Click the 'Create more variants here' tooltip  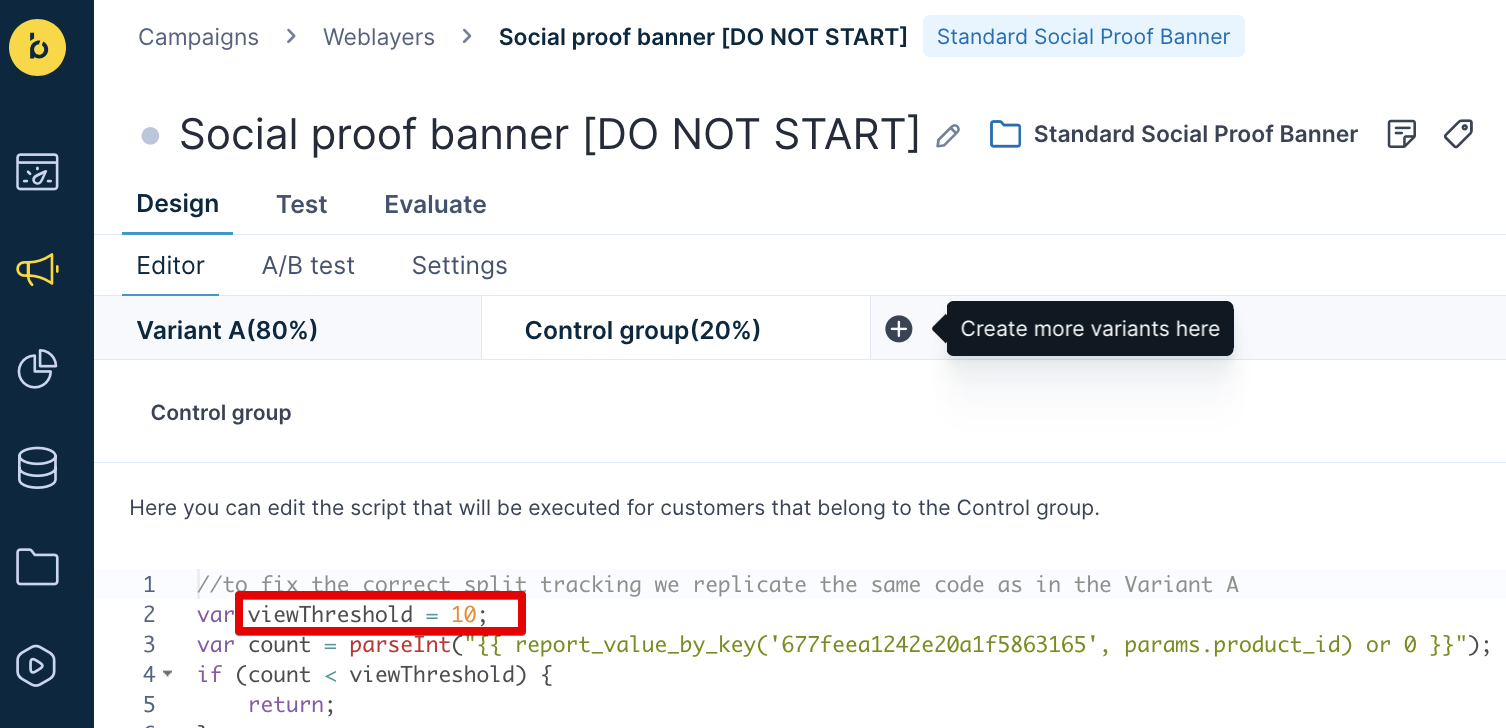[1090, 329]
